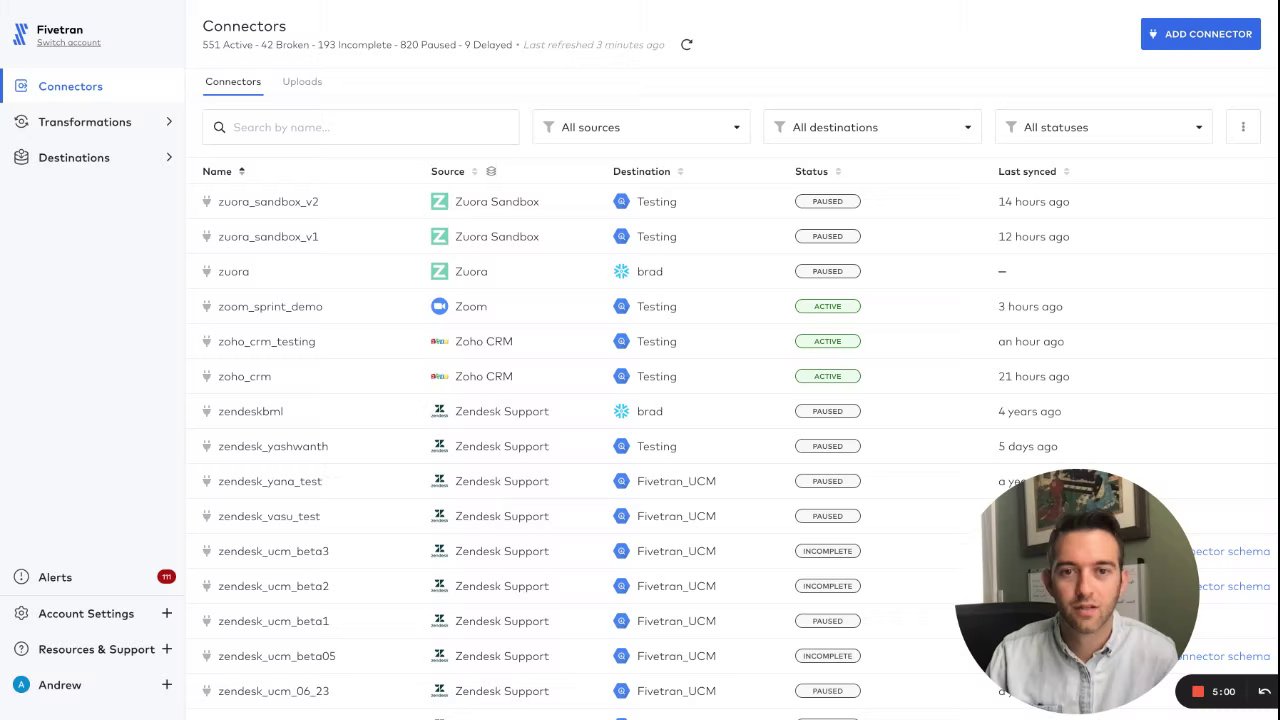Click the Zuora Sandbox icon for zuora_sandbox_v2
This screenshot has height=720, width=1280.
[439, 201]
